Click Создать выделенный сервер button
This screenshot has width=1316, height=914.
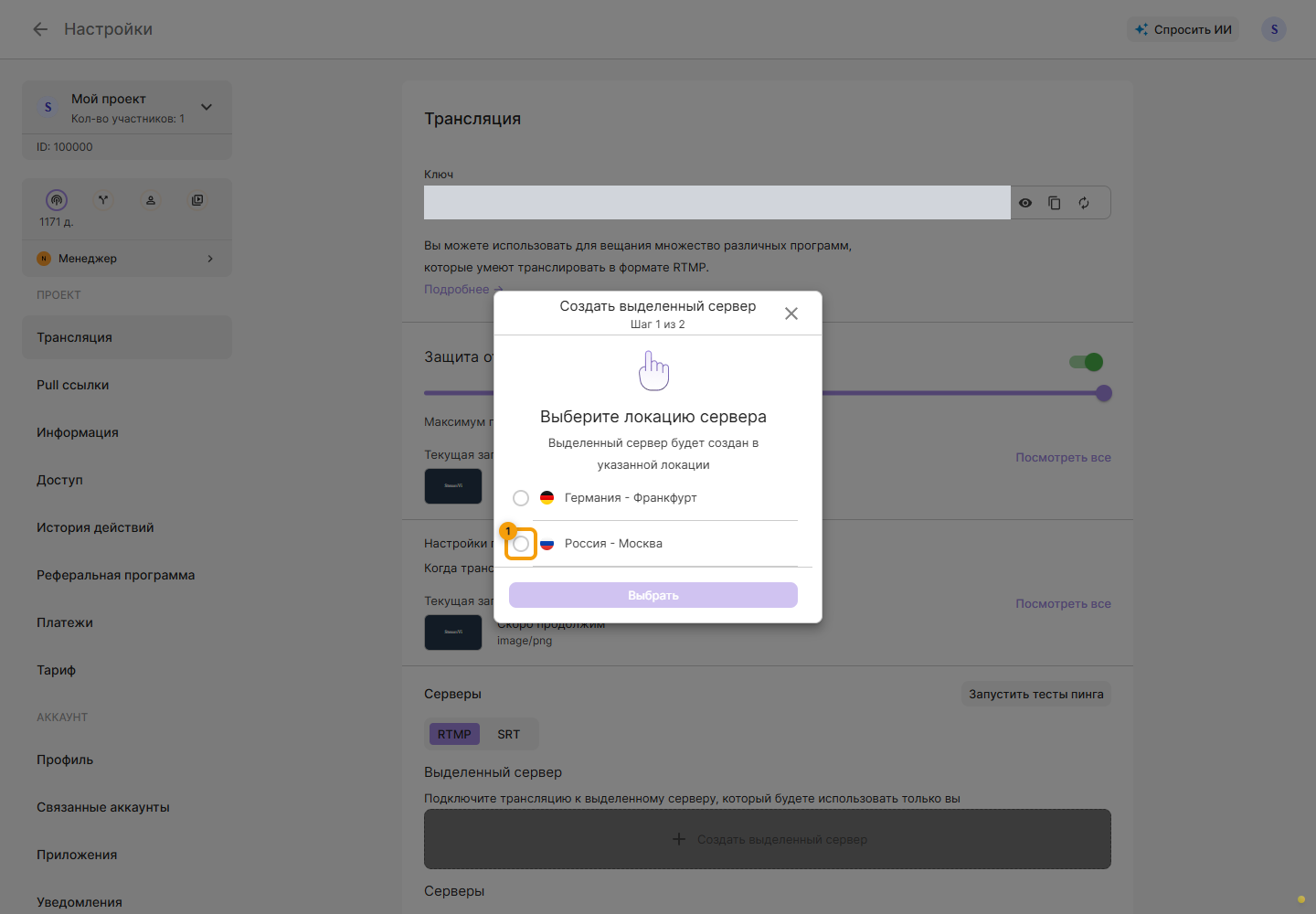coord(768,839)
